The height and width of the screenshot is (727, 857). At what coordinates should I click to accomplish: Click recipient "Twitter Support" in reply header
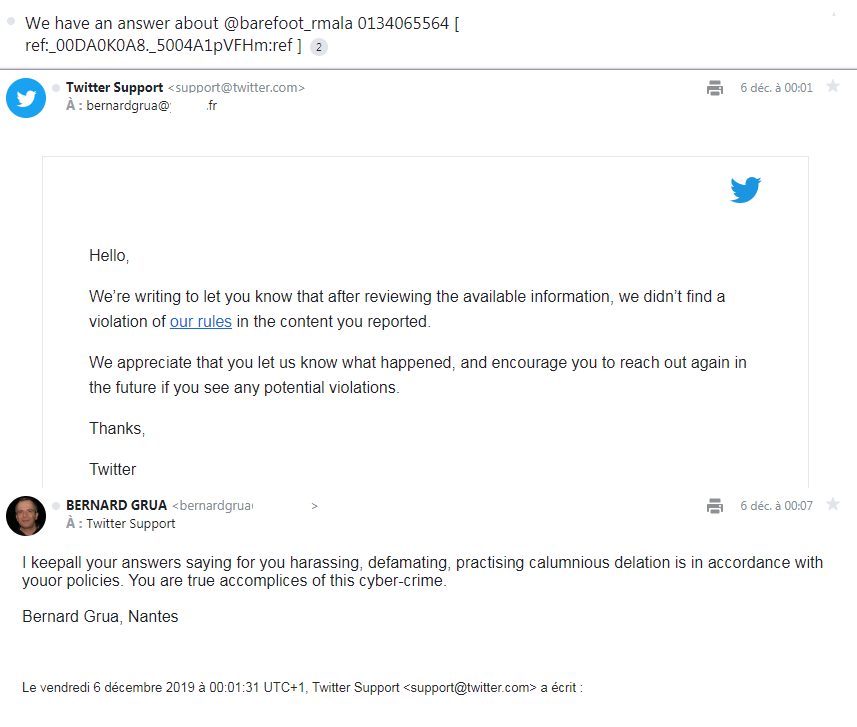130,523
